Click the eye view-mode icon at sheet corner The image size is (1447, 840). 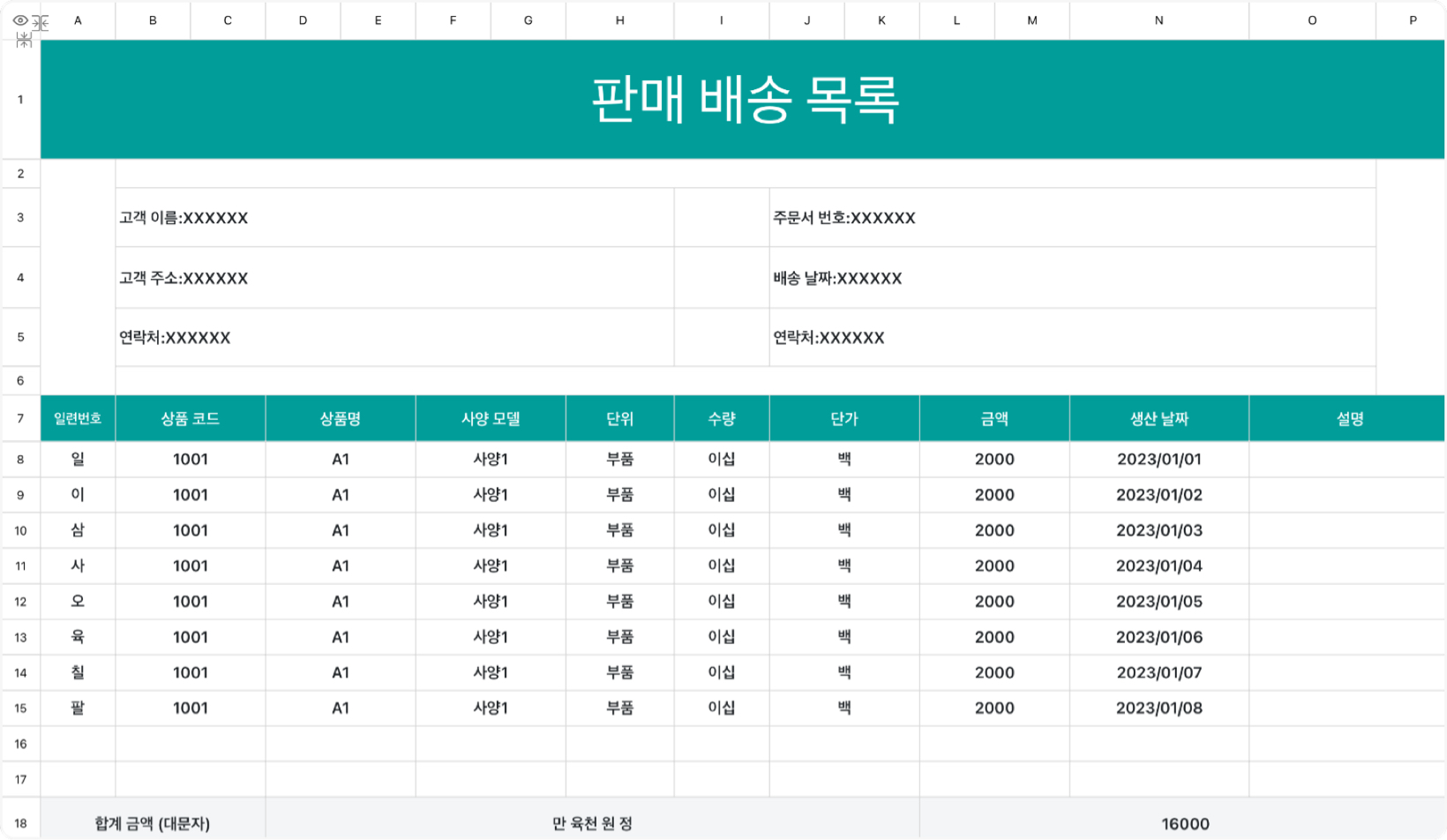[x=19, y=20]
